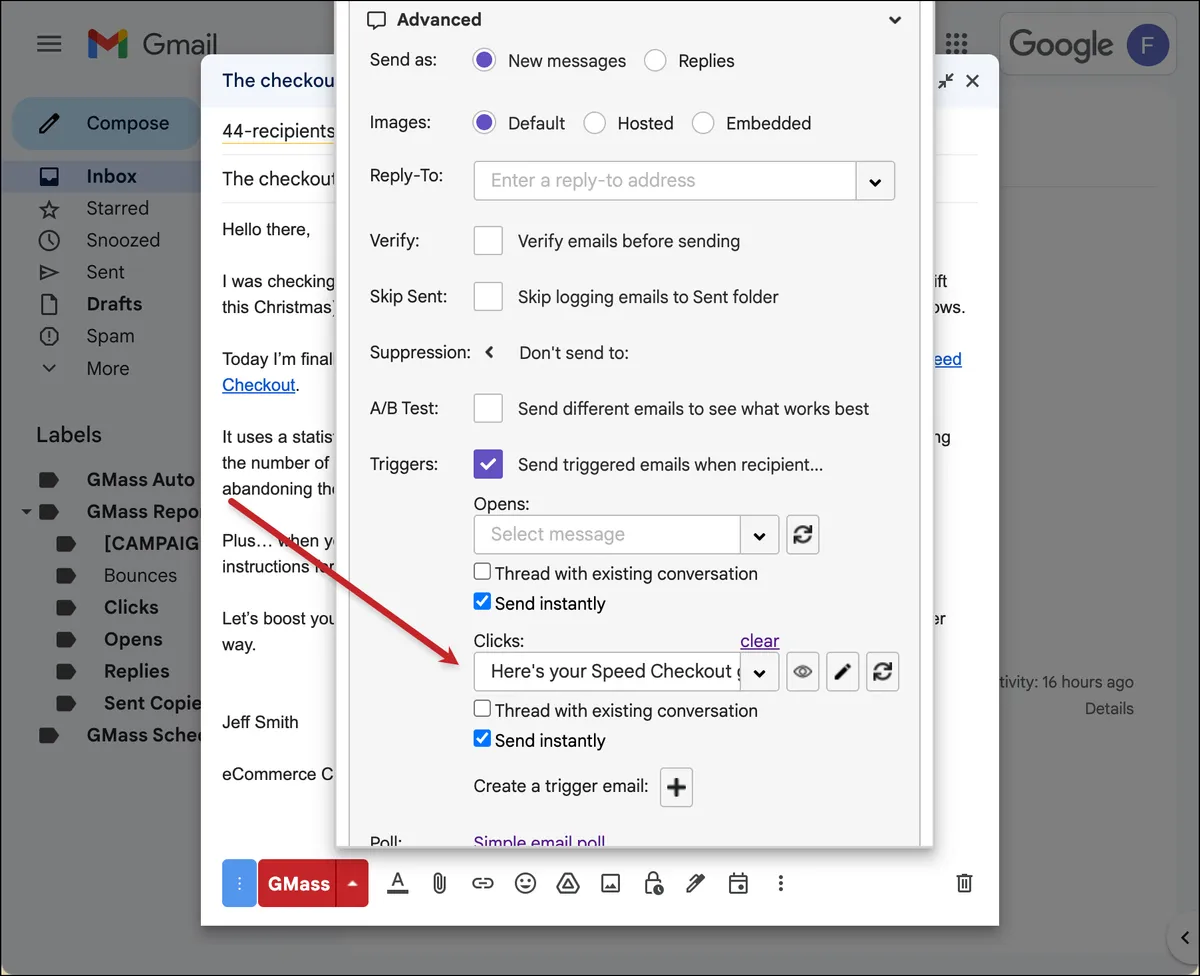The width and height of the screenshot is (1200, 976).
Task: Preview the Clicks trigger message eye icon
Action: point(802,672)
